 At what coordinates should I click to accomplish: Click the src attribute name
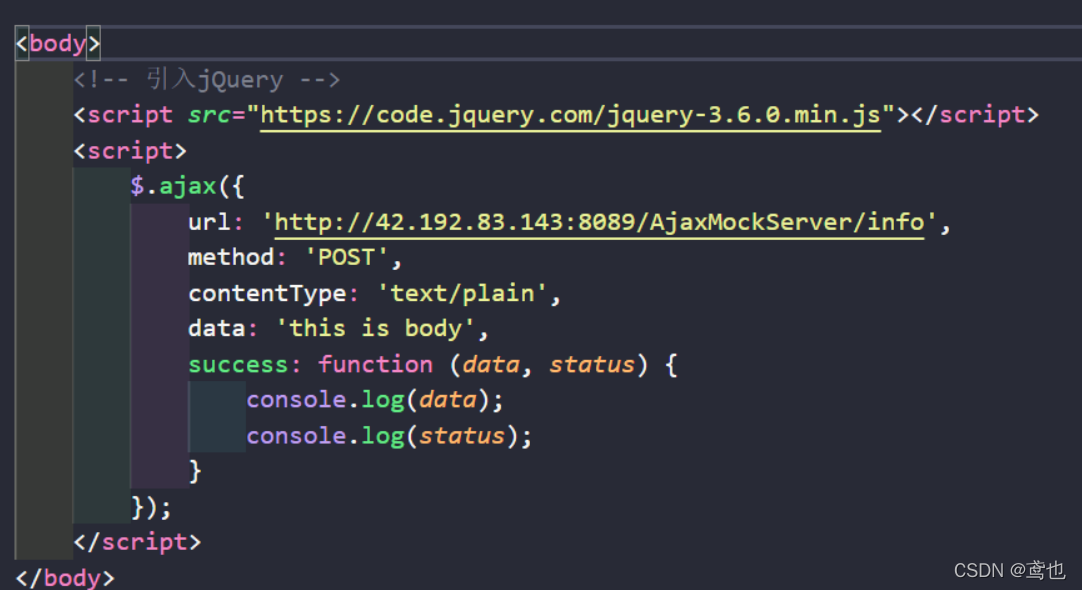pos(209,115)
